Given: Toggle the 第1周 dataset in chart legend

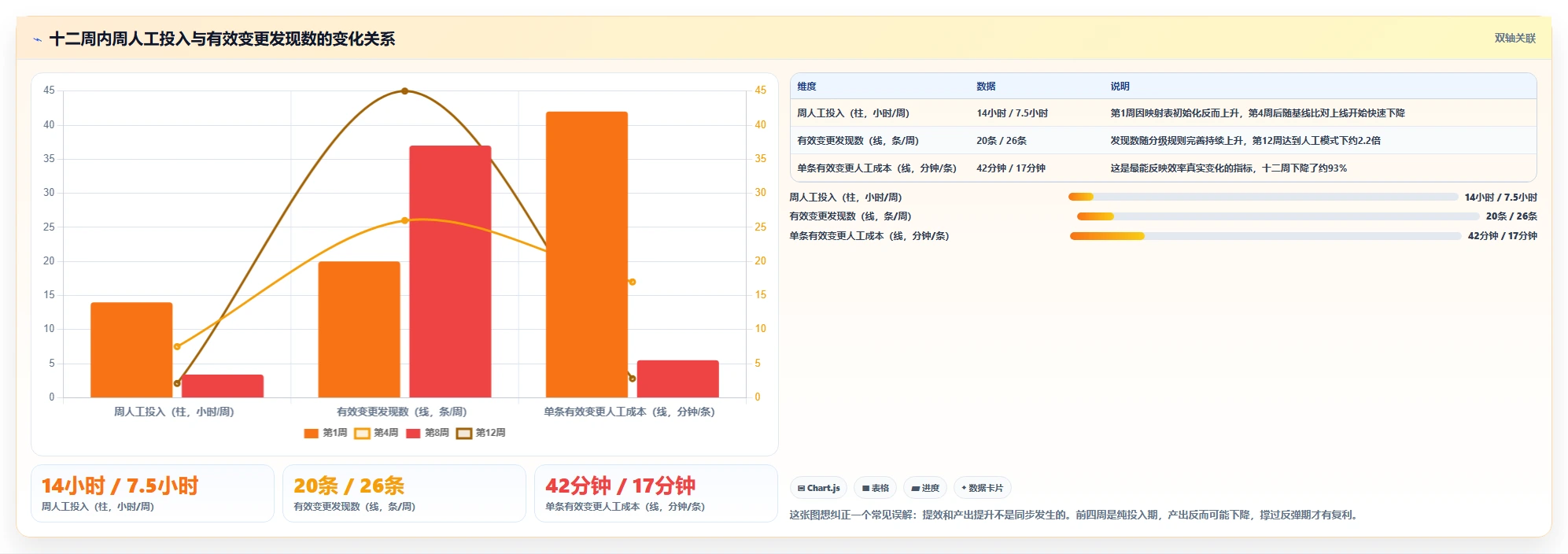Looking at the screenshot, I should (x=325, y=433).
